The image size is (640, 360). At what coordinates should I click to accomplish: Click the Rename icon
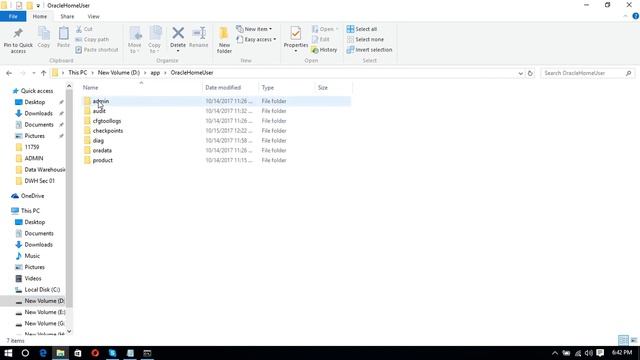199,33
